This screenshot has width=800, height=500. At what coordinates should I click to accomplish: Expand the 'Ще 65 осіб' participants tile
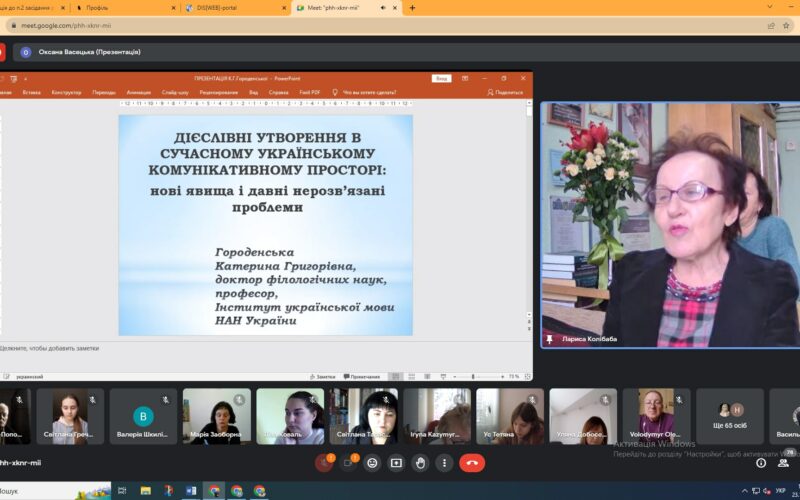729,416
